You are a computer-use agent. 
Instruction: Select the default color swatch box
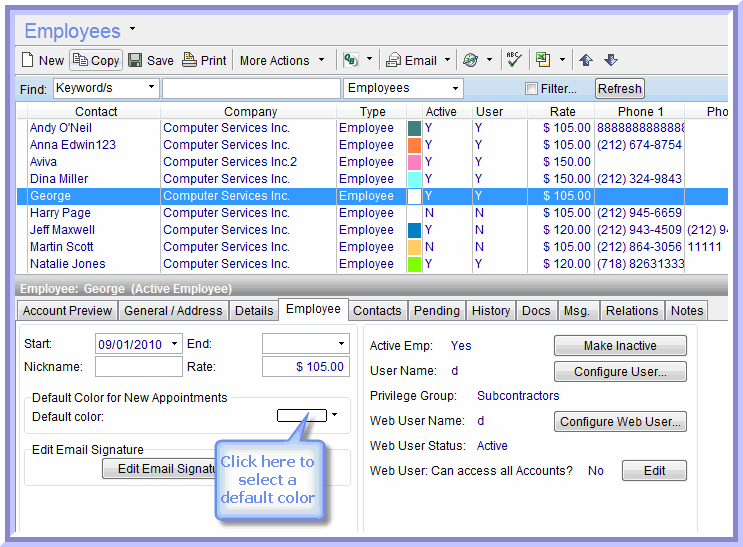point(302,415)
